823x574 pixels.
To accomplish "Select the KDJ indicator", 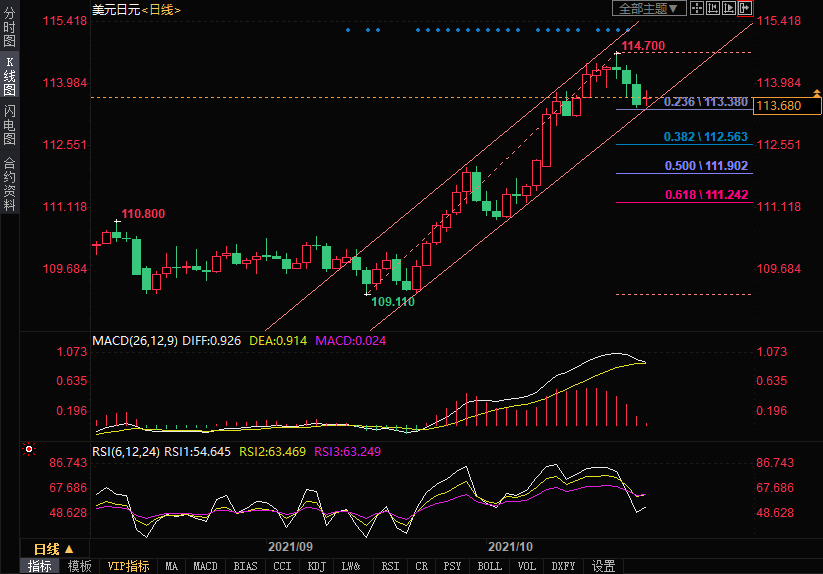I will [x=316, y=566].
